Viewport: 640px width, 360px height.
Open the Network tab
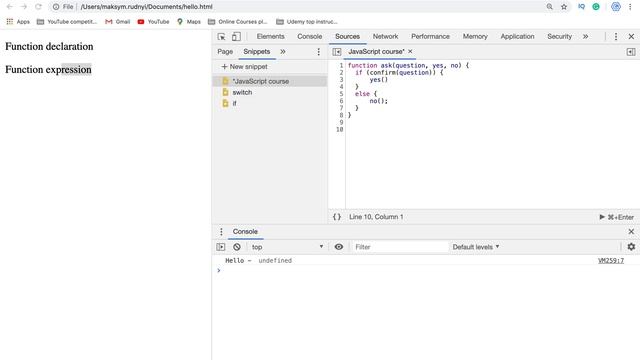[x=385, y=36]
